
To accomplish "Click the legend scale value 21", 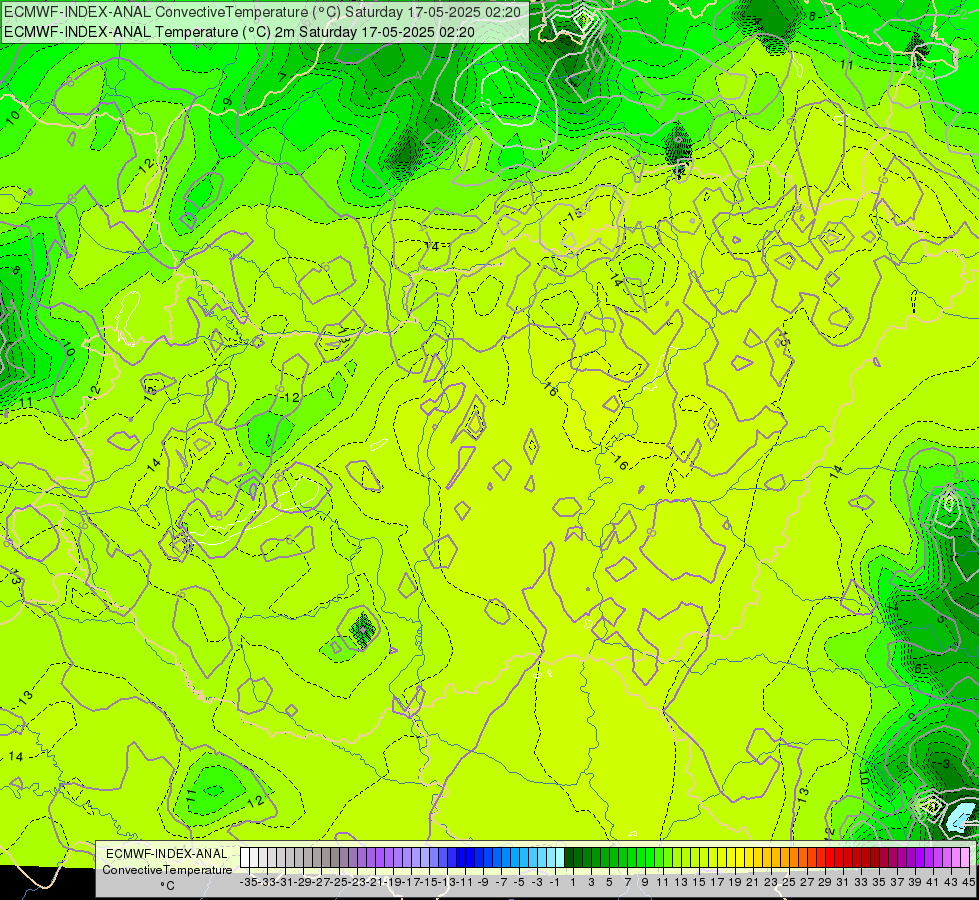I will click(x=752, y=883).
